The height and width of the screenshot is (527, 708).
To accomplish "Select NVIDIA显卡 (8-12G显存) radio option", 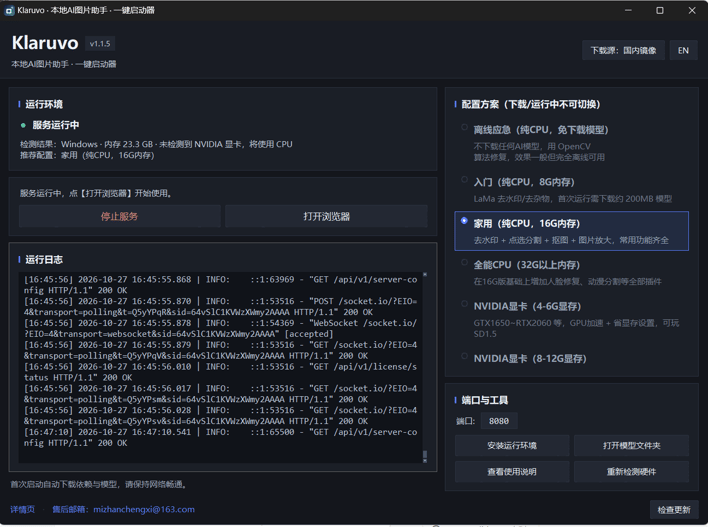I will 464,356.
